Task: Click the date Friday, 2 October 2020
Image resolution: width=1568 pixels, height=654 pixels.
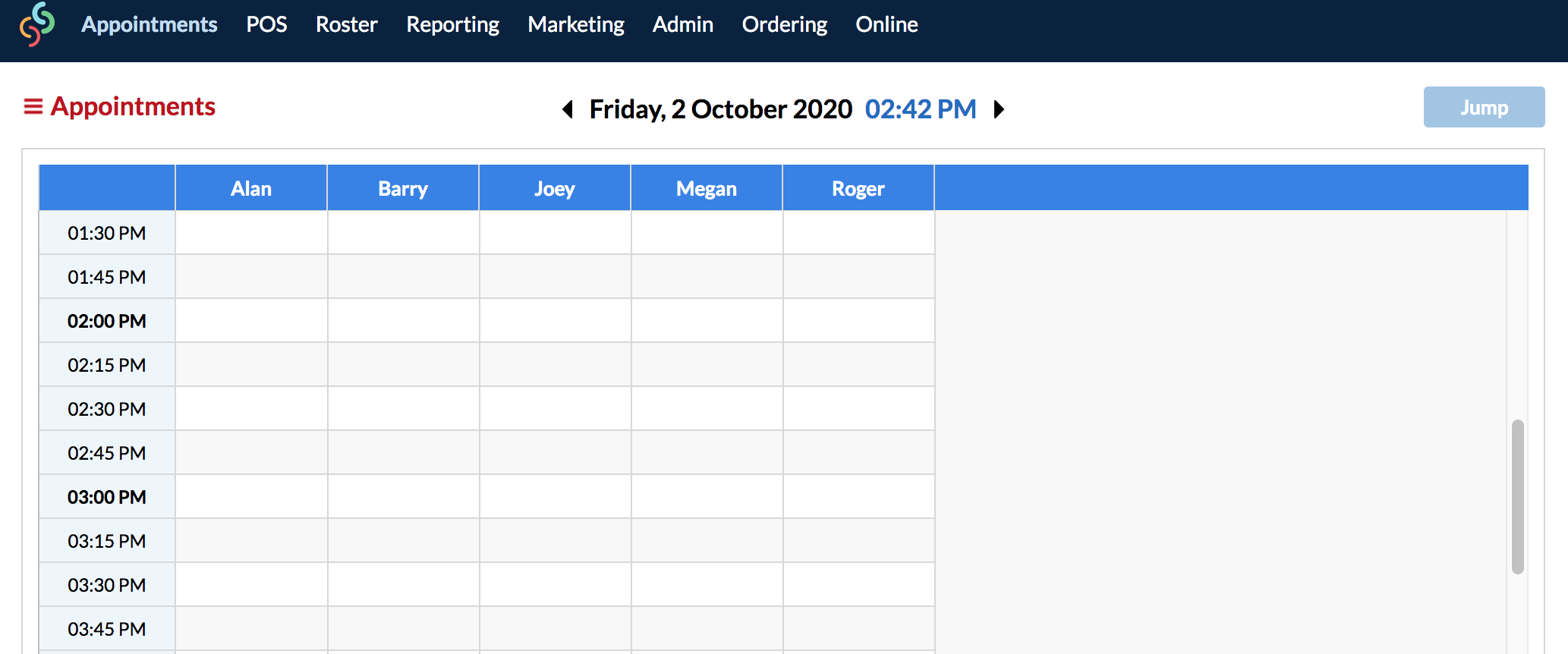Action: point(721,109)
